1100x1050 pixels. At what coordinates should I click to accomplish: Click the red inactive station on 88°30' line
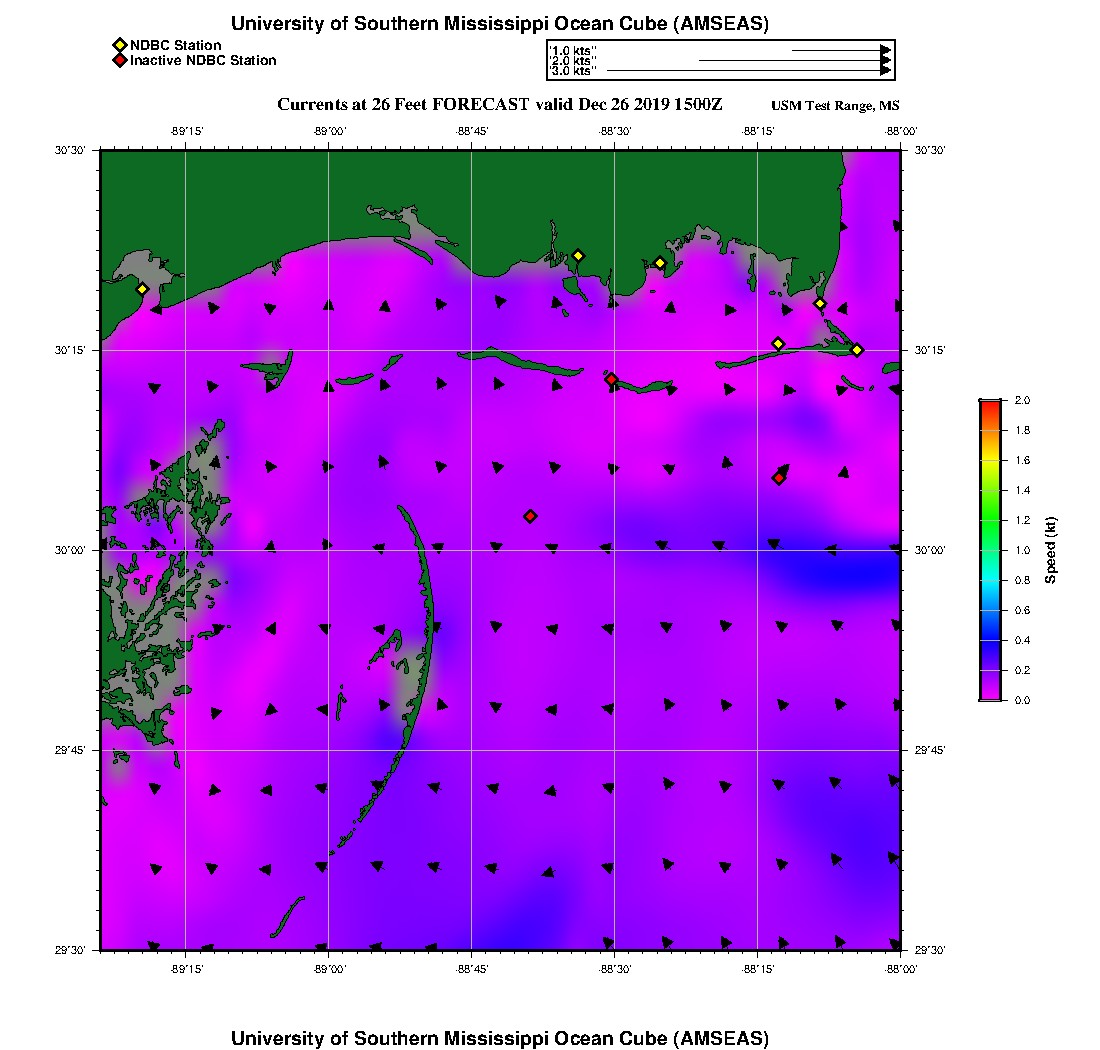[x=611, y=379]
